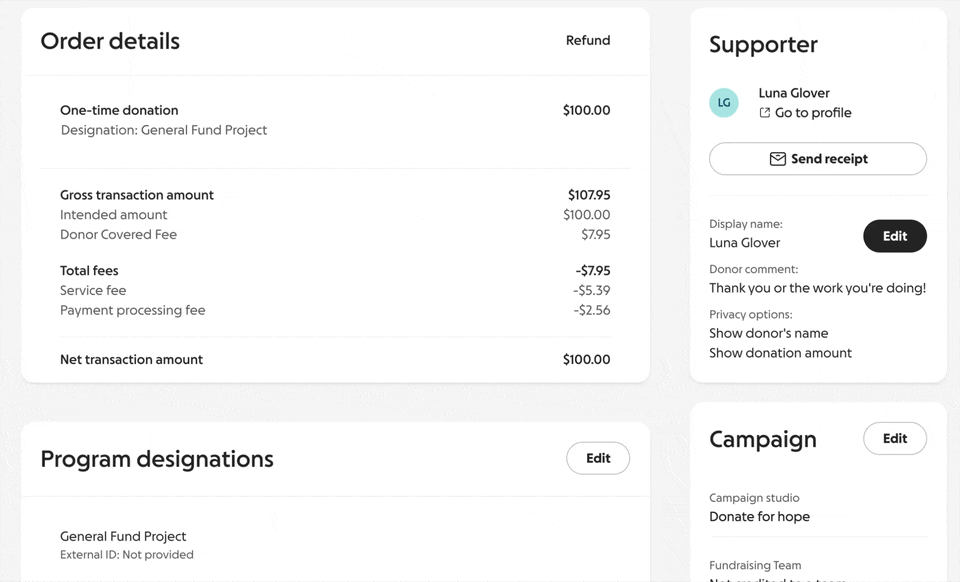Click the Send receipt button
The width and height of the screenshot is (960, 582).
click(818, 159)
